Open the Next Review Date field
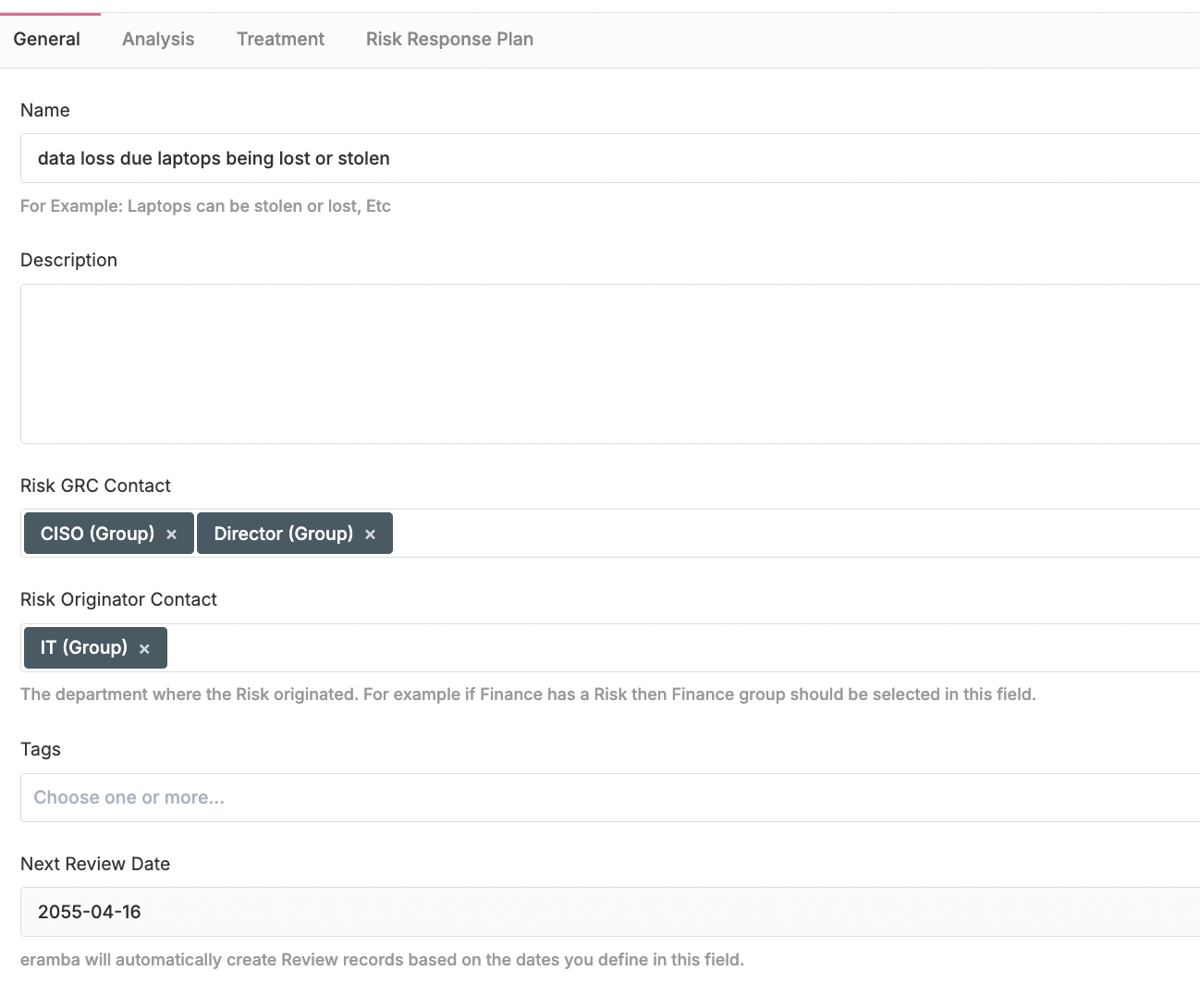 coord(610,912)
